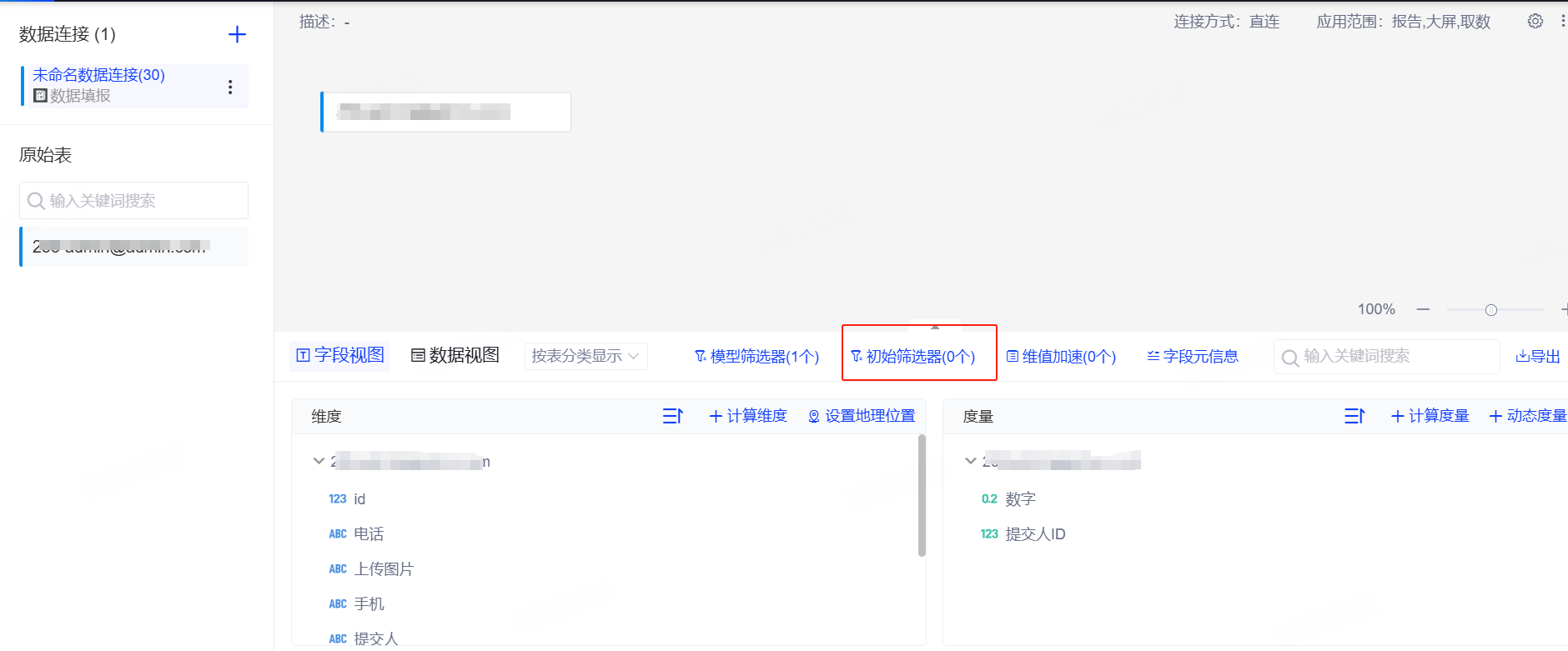Image resolution: width=1568 pixels, height=651 pixels.
Task: Switch to 字段视图 tab
Action: (340, 355)
